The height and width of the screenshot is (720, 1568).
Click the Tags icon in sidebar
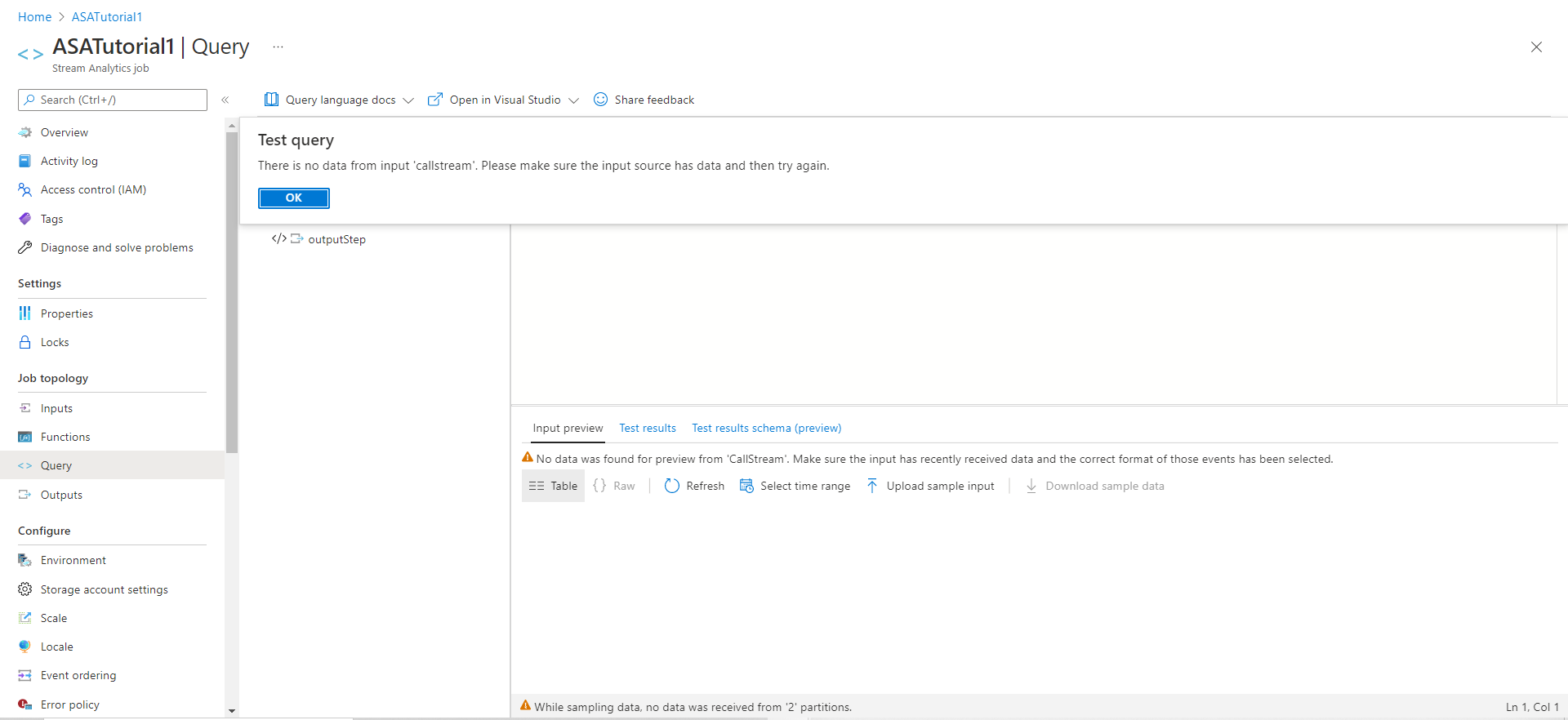click(x=25, y=219)
